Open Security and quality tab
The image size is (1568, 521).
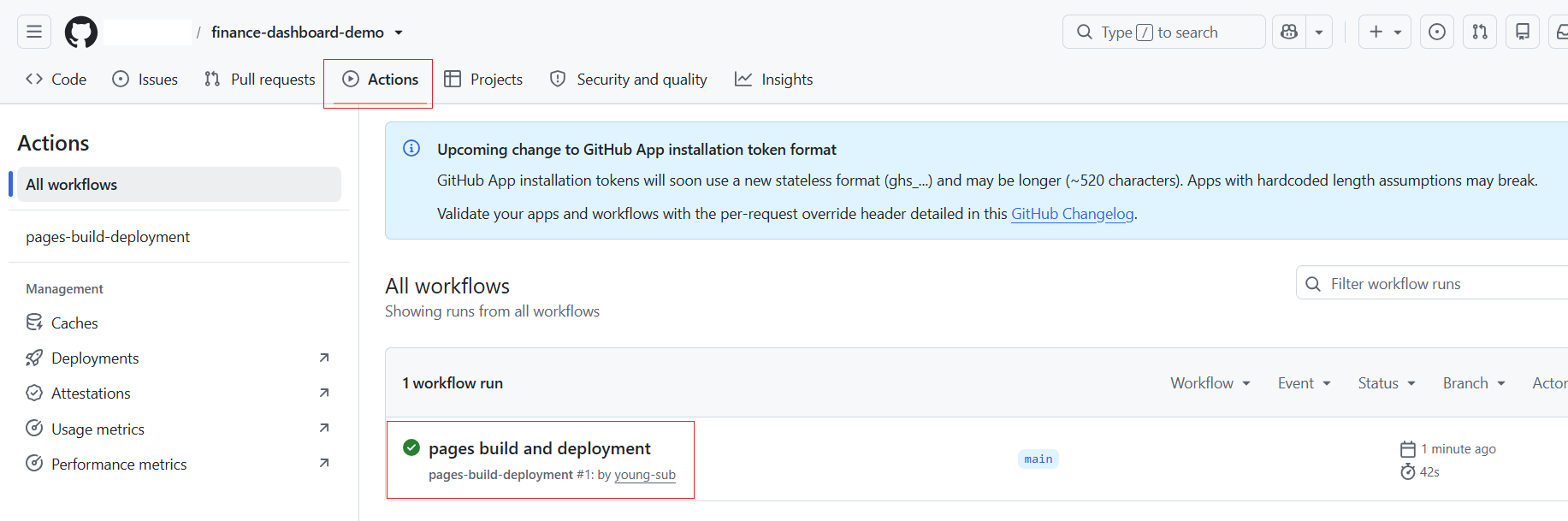629,80
